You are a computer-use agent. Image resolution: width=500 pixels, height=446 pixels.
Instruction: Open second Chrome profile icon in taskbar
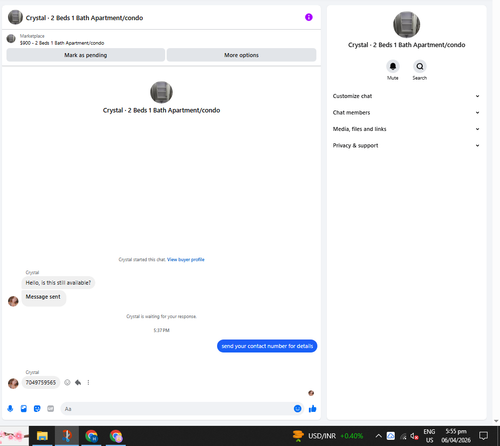[x=116, y=436]
